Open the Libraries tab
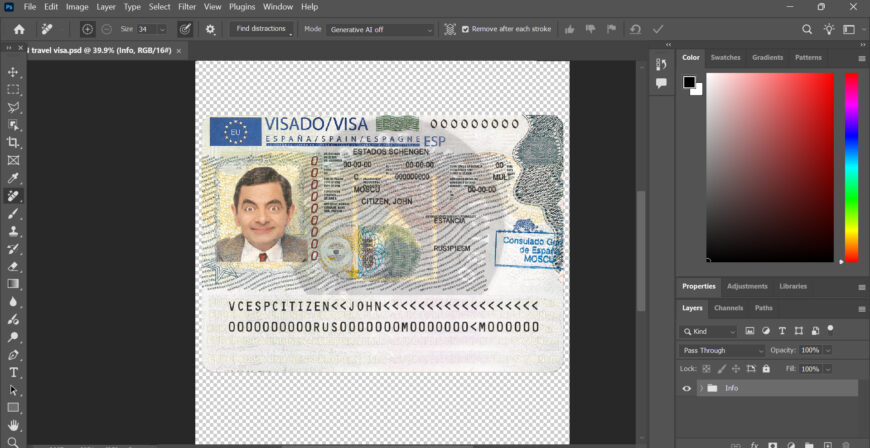 click(793, 286)
